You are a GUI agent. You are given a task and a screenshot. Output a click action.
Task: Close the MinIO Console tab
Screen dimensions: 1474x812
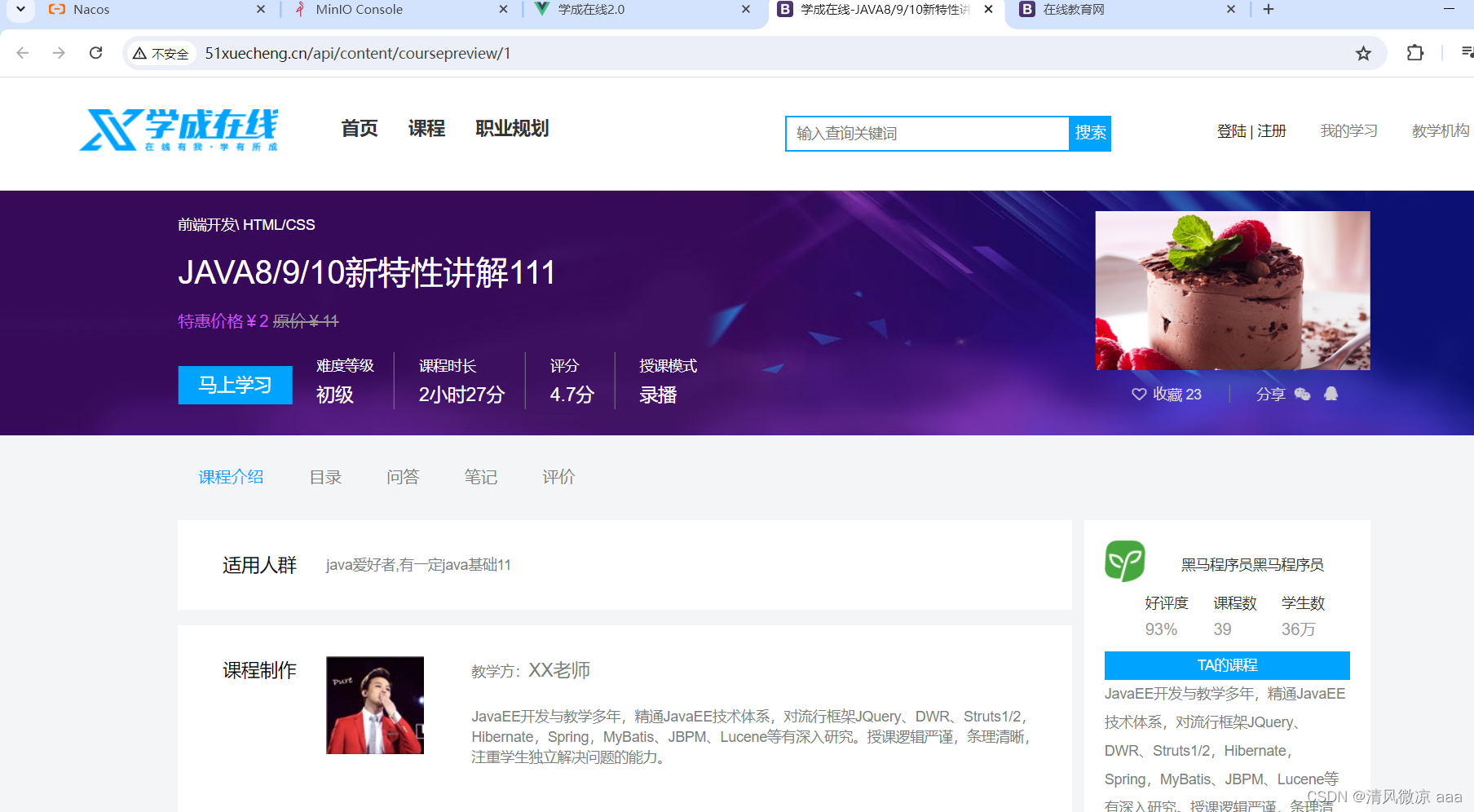[x=503, y=10]
